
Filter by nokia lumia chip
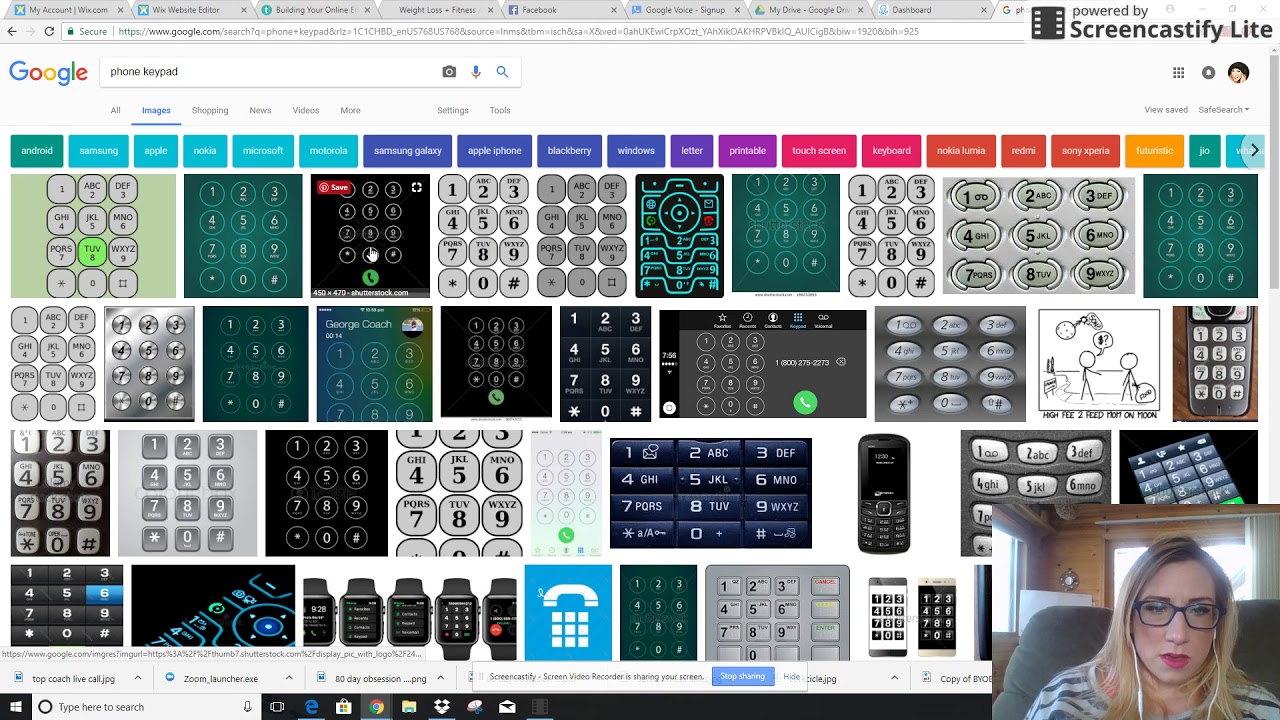pyautogui.click(x=961, y=151)
